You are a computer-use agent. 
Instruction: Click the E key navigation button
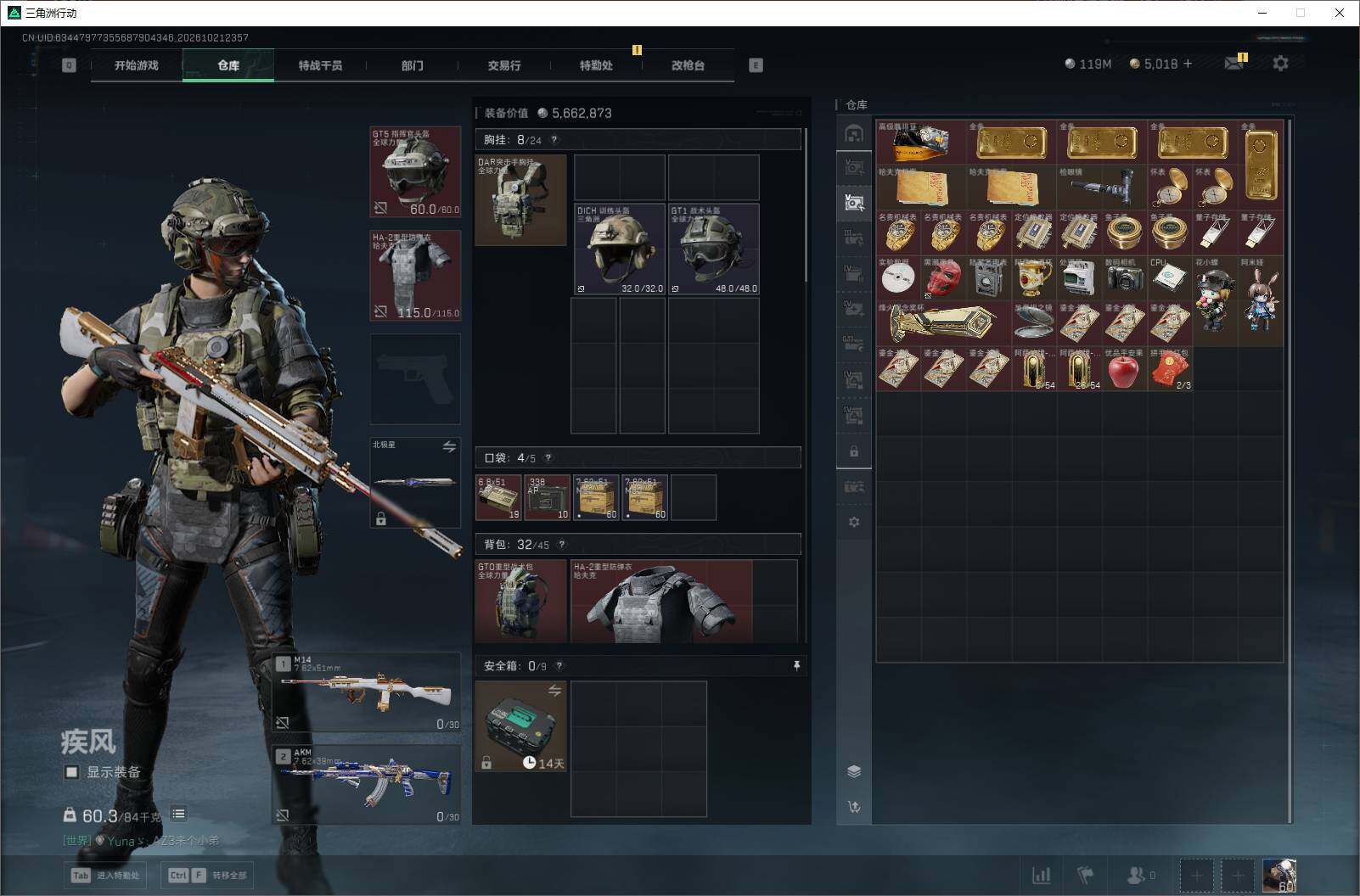pyautogui.click(x=756, y=65)
